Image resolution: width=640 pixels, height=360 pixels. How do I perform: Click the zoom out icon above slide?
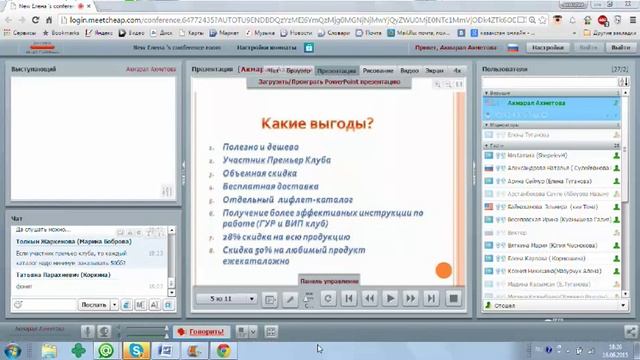coord(448,84)
